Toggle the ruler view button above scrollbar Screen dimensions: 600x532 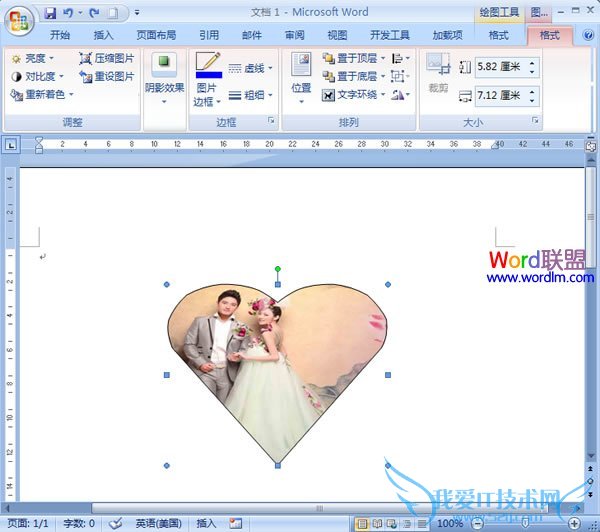click(x=590, y=146)
